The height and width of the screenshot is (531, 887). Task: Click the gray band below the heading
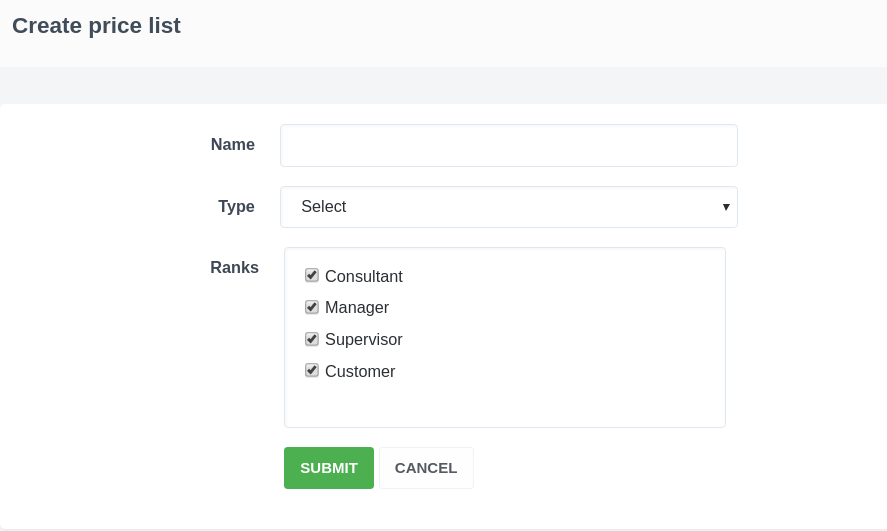point(443,85)
